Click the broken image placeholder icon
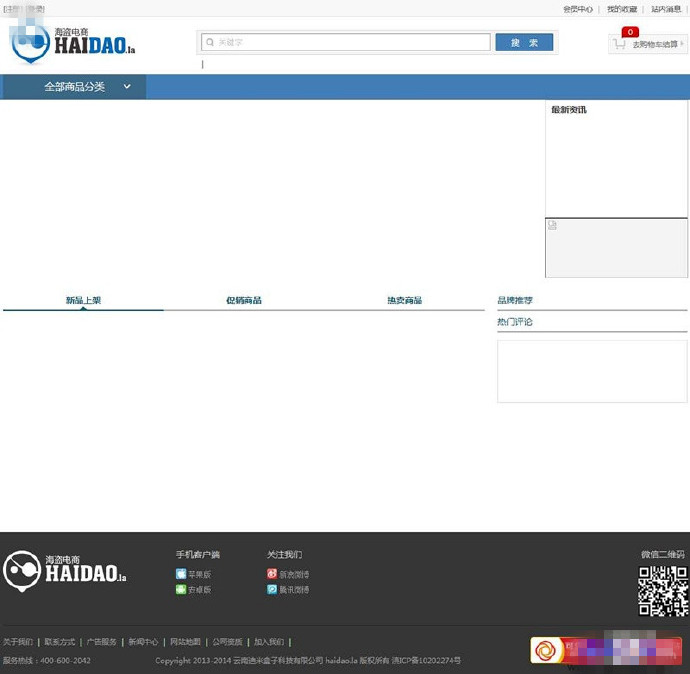This screenshot has height=674, width=690. 552,226
